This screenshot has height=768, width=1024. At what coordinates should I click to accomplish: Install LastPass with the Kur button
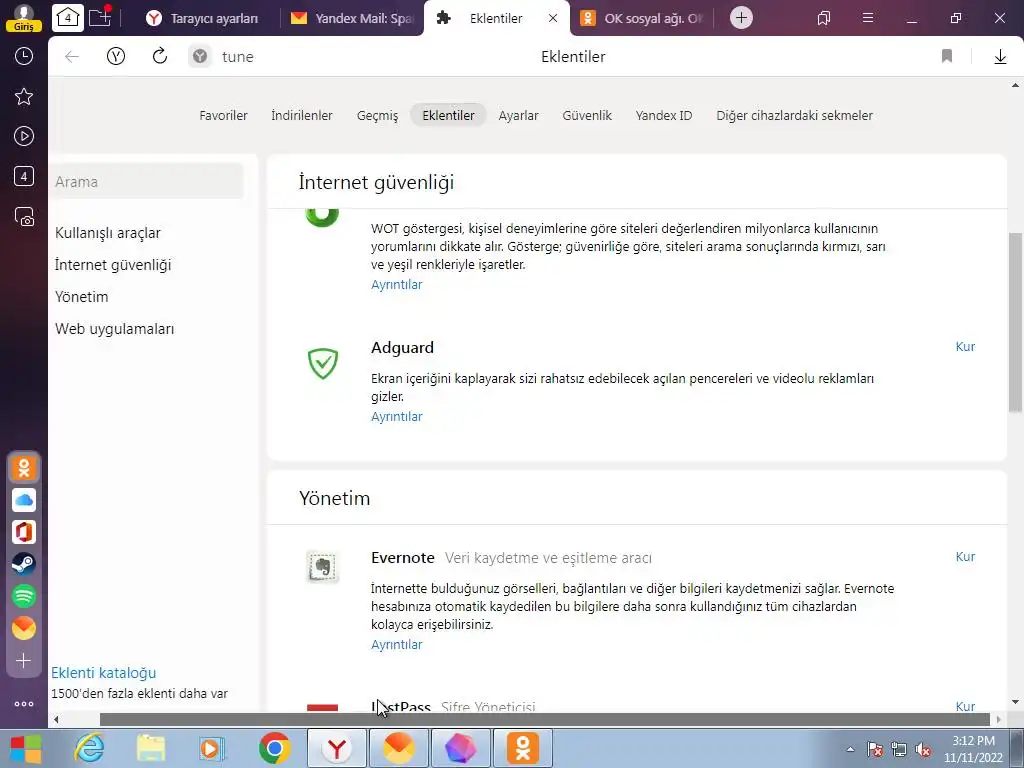point(965,706)
